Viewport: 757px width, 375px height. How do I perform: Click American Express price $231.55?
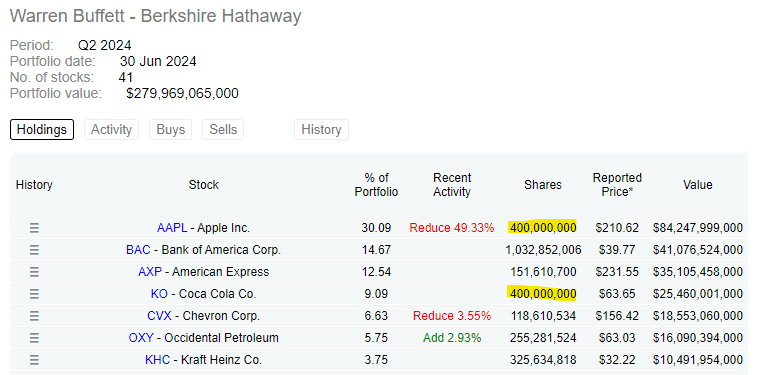pyautogui.click(x=617, y=272)
